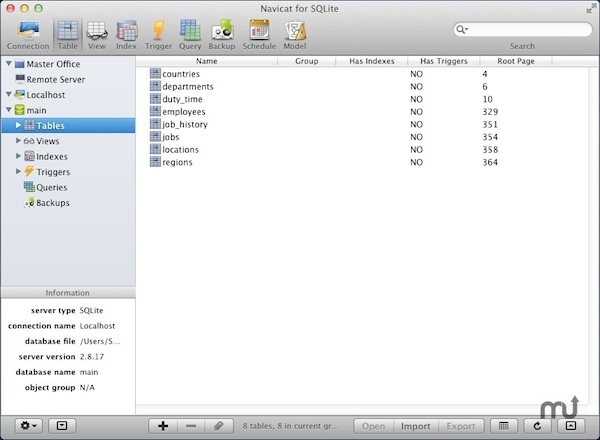The height and width of the screenshot is (440, 600).
Task: Sort by Has Triggers column header
Action: tap(444, 61)
